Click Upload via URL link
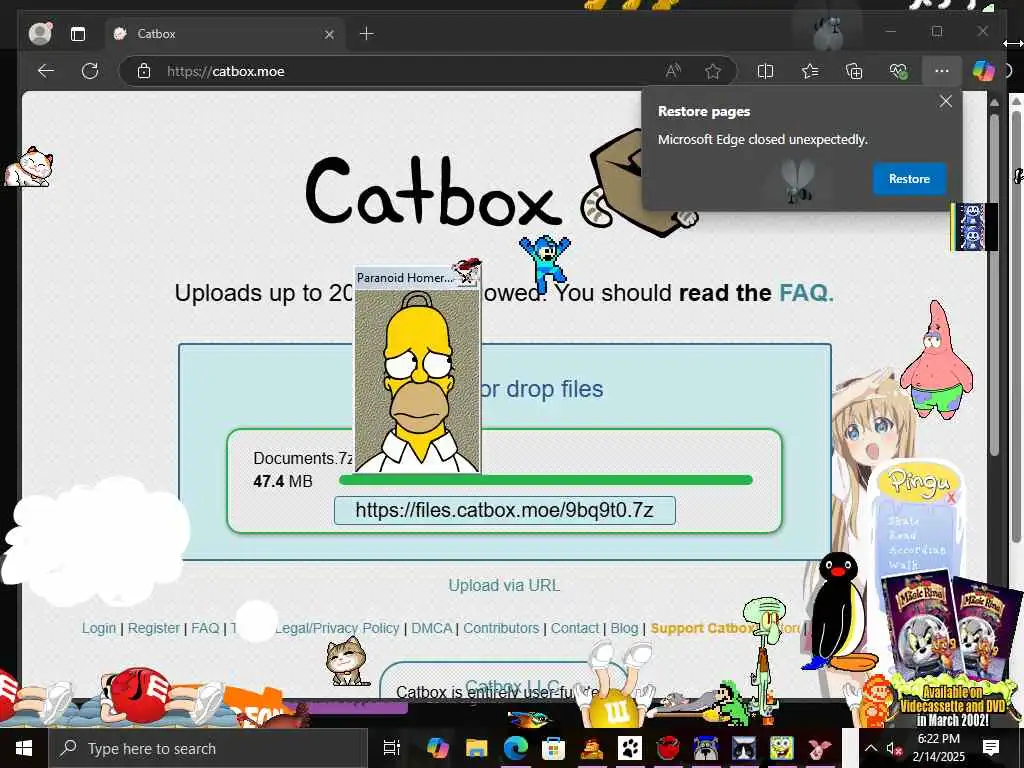The image size is (1024, 768). (504, 585)
